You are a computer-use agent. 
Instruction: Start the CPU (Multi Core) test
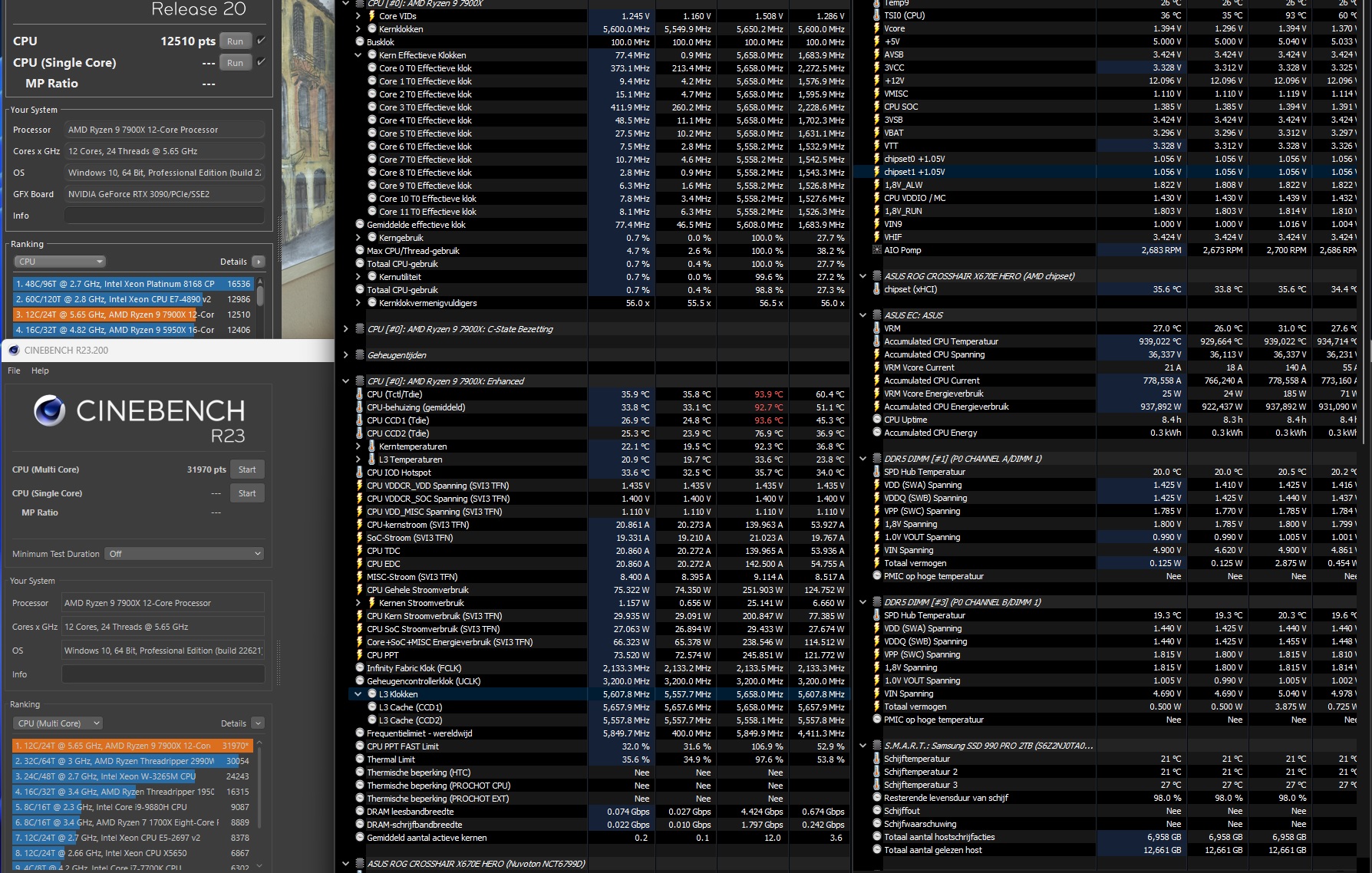(x=247, y=469)
